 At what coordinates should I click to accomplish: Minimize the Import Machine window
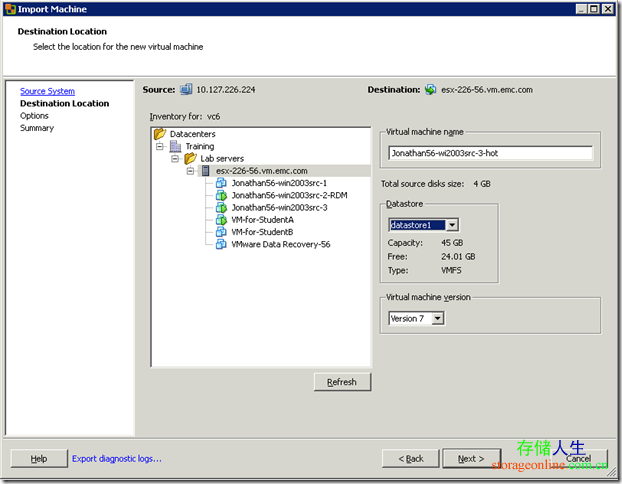pos(582,9)
